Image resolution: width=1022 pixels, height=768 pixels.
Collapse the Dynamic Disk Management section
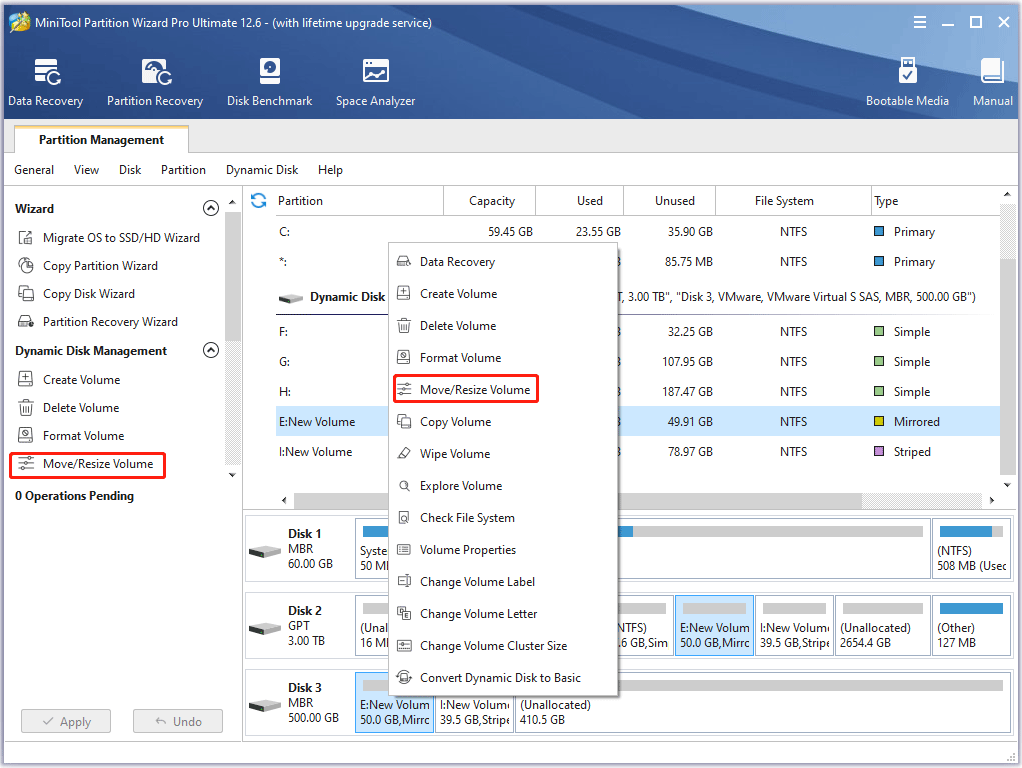210,351
